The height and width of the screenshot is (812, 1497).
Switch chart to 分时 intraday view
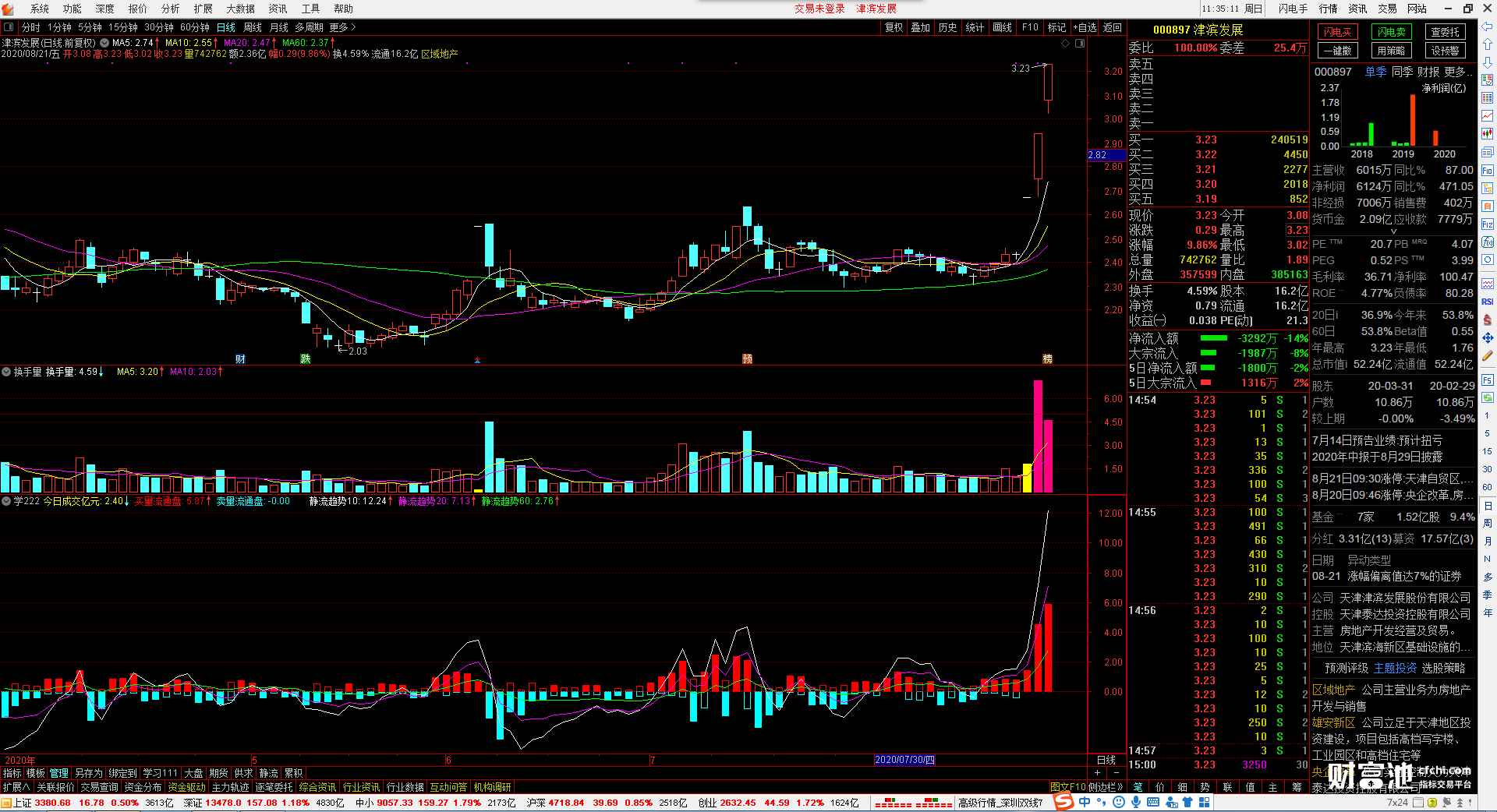coord(31,27)
